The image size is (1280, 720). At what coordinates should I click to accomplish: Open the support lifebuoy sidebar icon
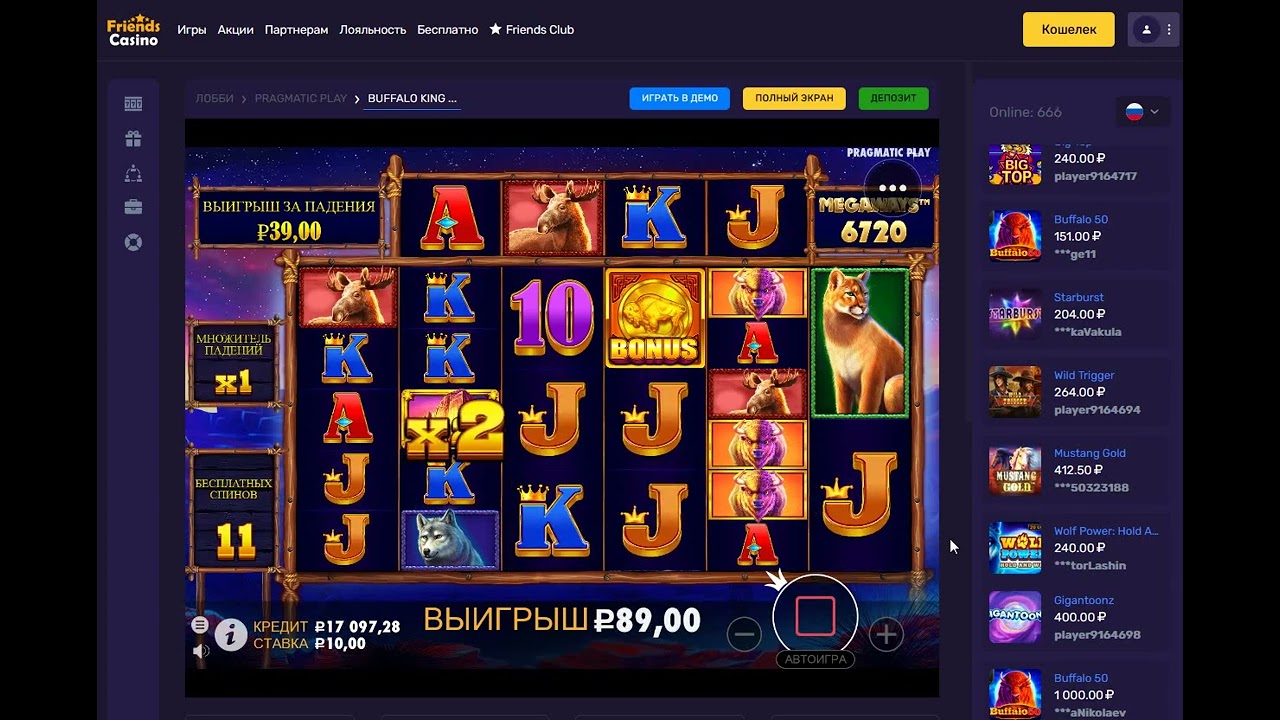click(133, 242)
